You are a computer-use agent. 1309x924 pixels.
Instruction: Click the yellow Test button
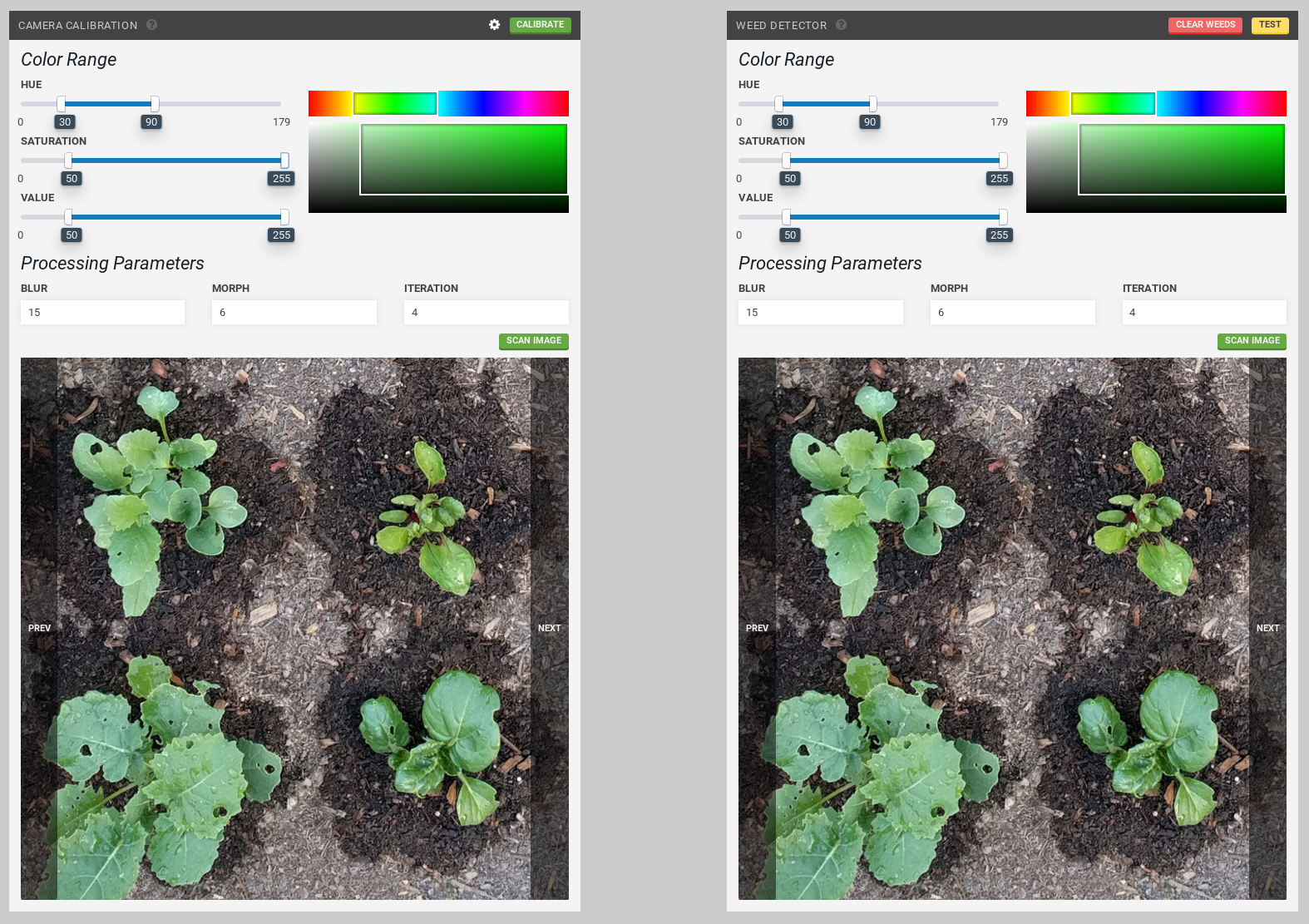coord(1269,25)
